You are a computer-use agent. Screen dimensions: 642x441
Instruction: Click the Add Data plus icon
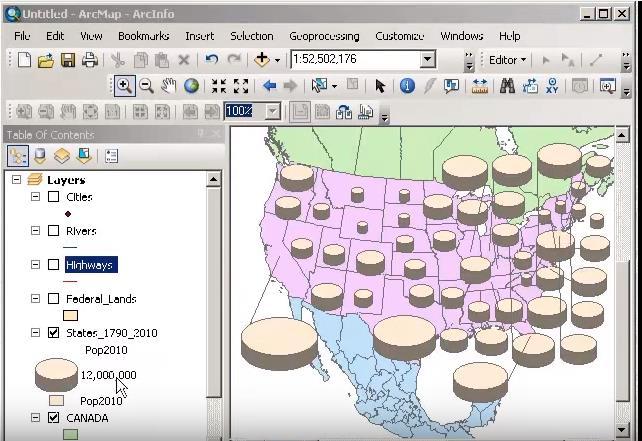tap(262, 60)
